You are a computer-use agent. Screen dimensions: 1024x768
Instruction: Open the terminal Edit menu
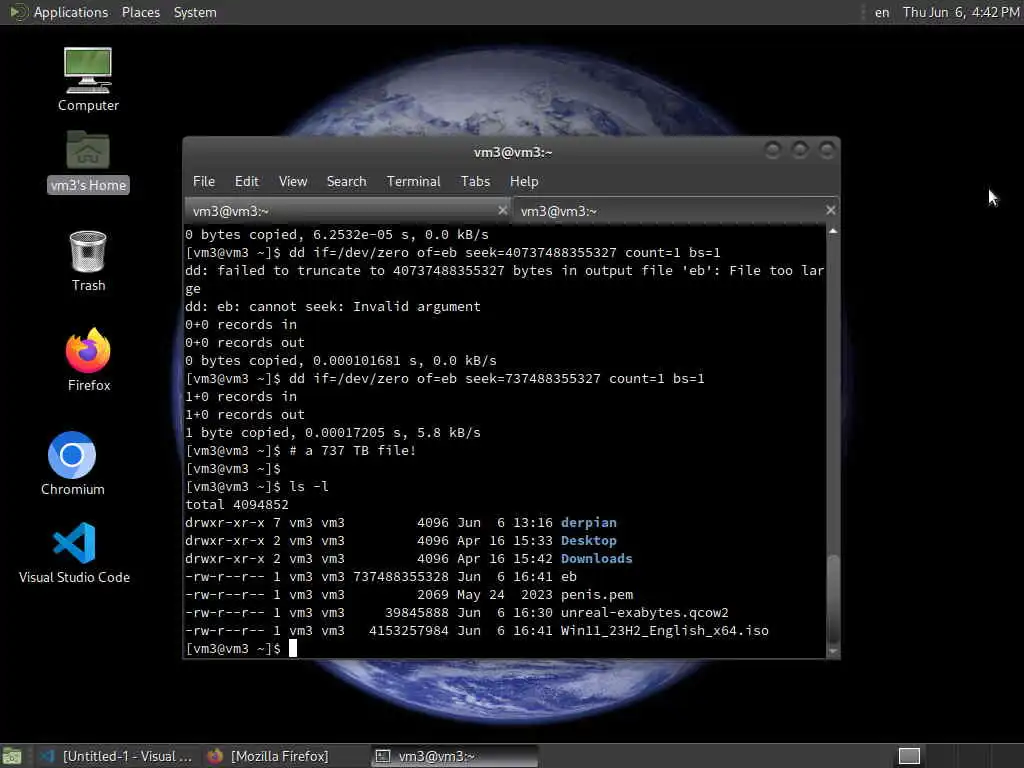247,182
